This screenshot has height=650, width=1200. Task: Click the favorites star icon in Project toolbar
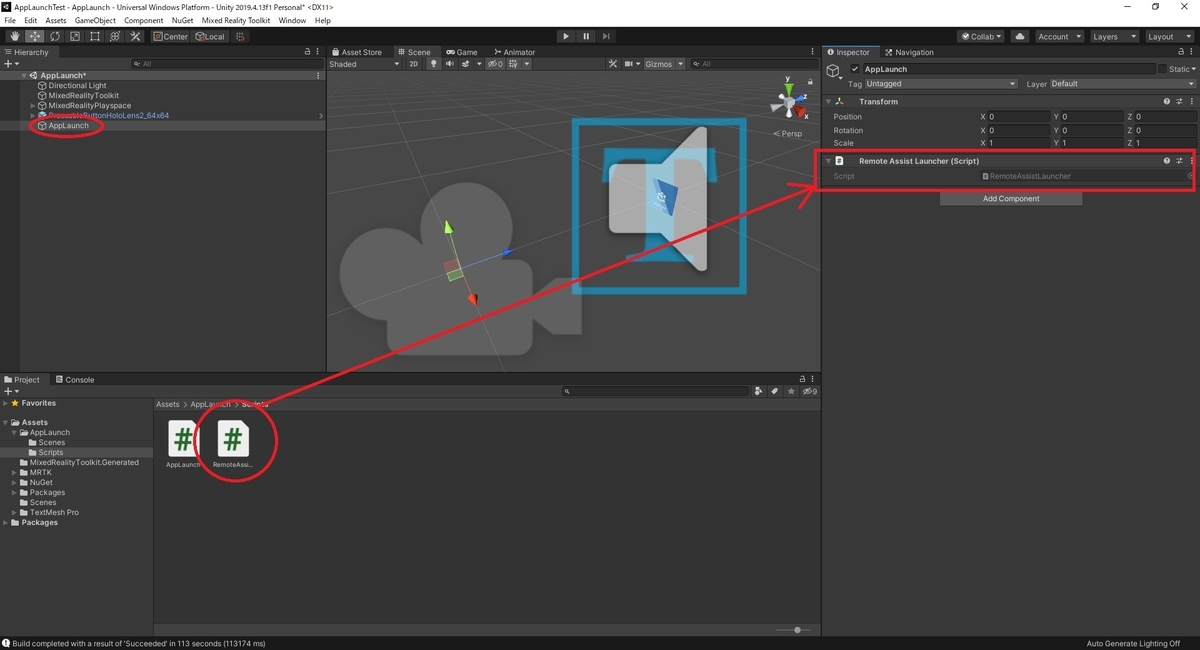pyautogui.click(x=792, y=391)
